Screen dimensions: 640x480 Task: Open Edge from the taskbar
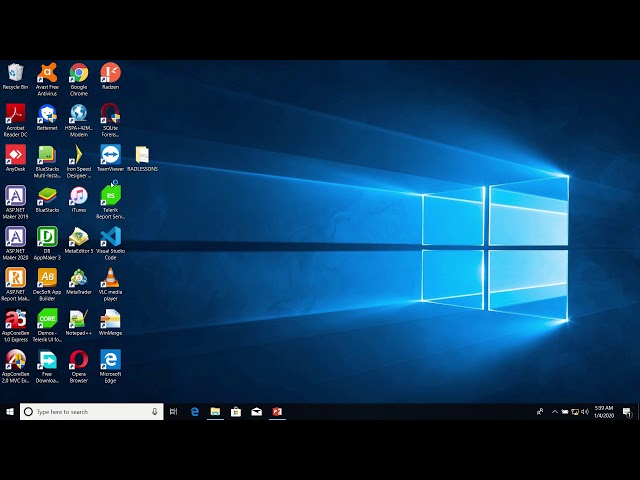pos(195,411)
